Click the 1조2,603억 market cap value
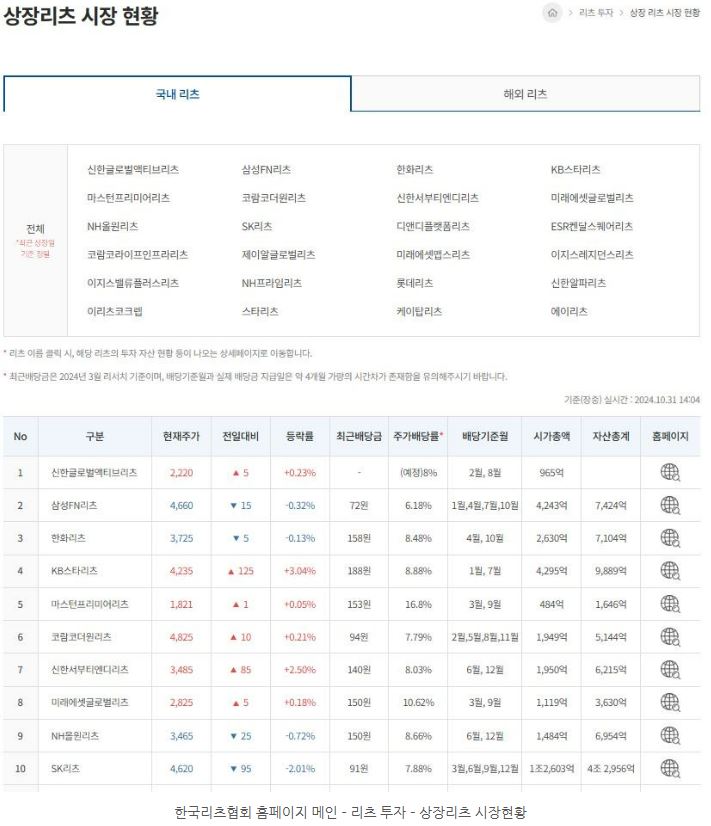This screenshot has height=826, width=711. [x=551, y=769]
